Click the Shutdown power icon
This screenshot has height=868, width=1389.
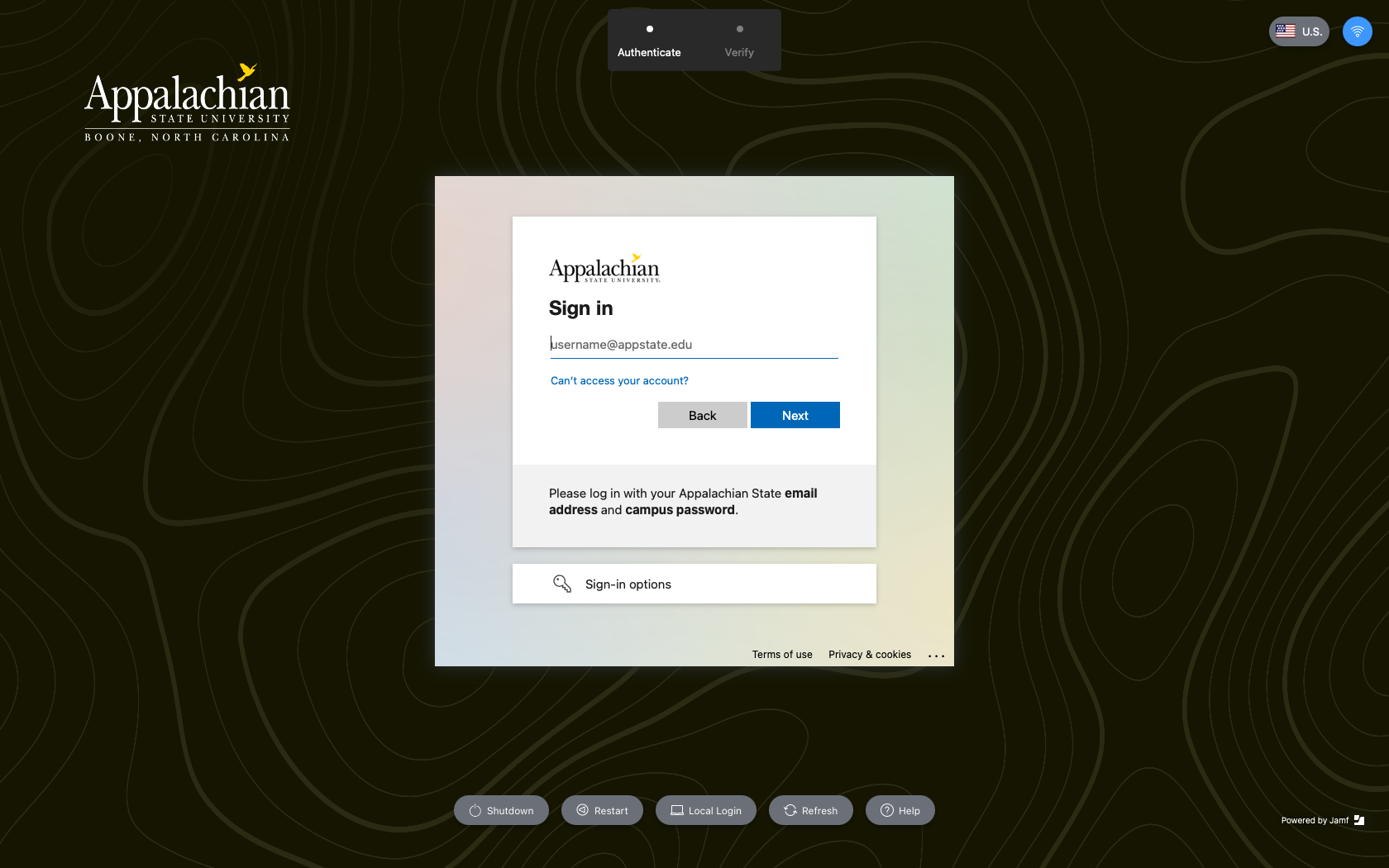pyautogui.click(x=475, y=811)
